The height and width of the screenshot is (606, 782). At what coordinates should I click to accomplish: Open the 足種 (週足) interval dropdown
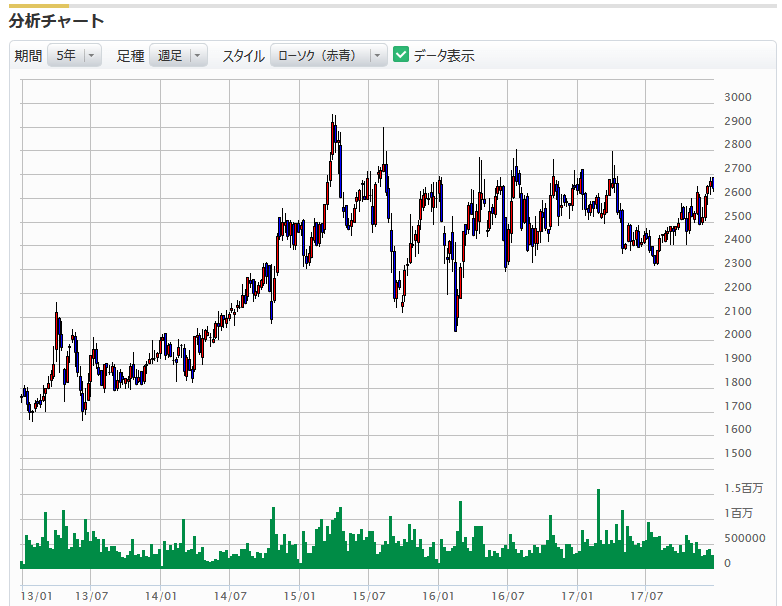click(179, 56)
